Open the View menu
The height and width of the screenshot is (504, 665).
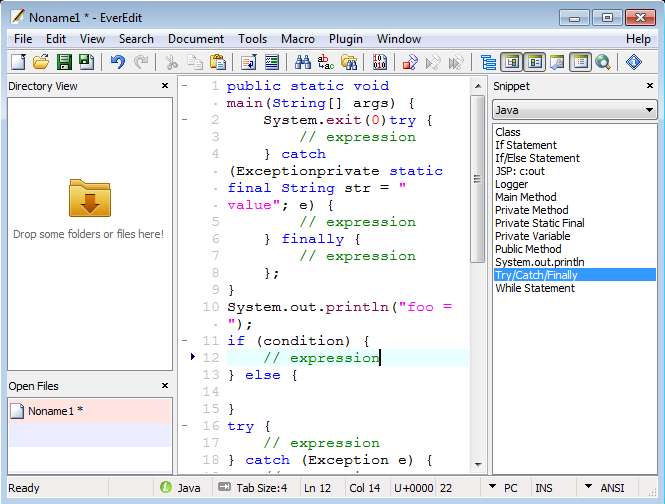click(92, 39)
